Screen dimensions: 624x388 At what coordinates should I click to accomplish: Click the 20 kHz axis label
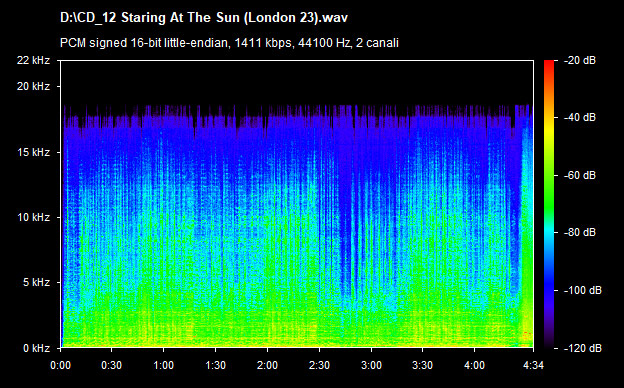33,86
